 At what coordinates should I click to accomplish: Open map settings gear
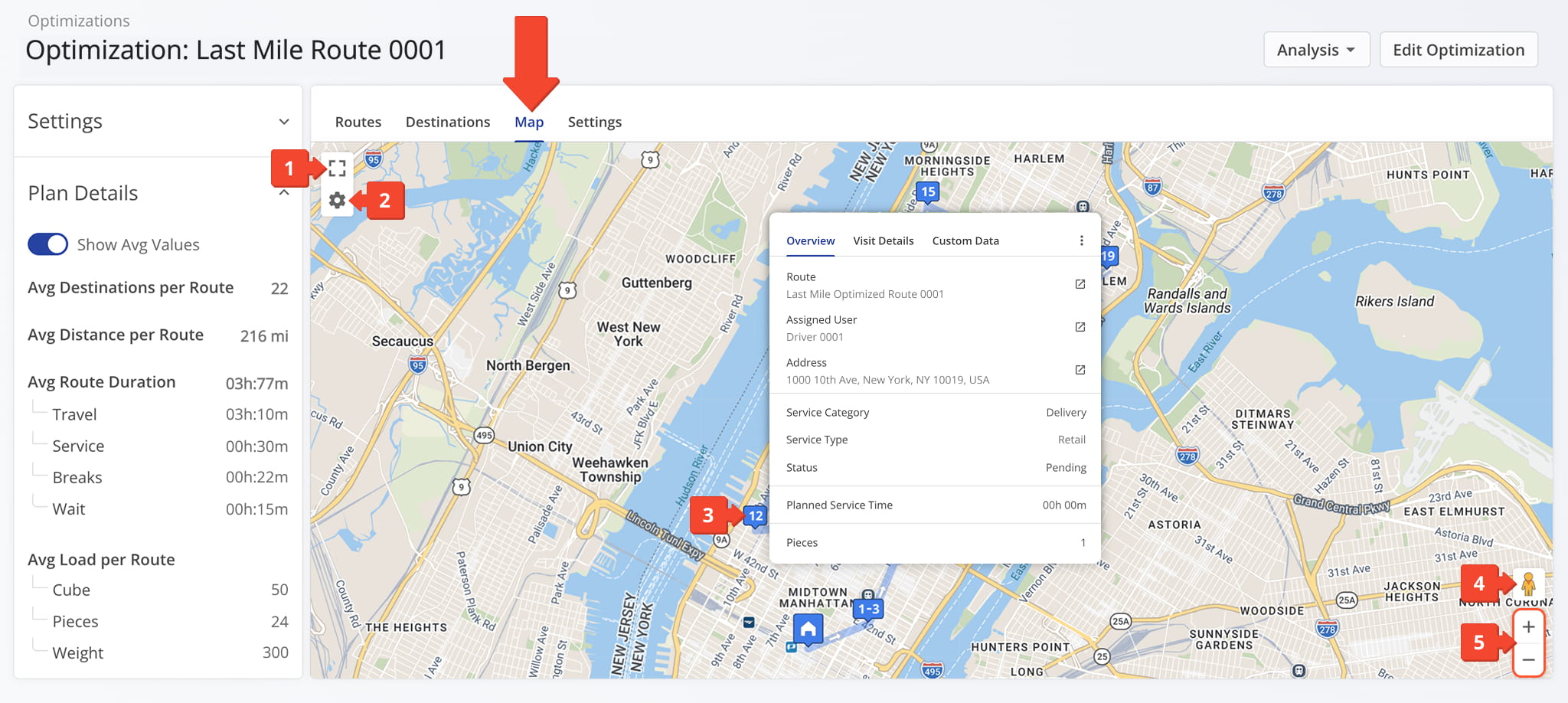(x=337, y=201)
